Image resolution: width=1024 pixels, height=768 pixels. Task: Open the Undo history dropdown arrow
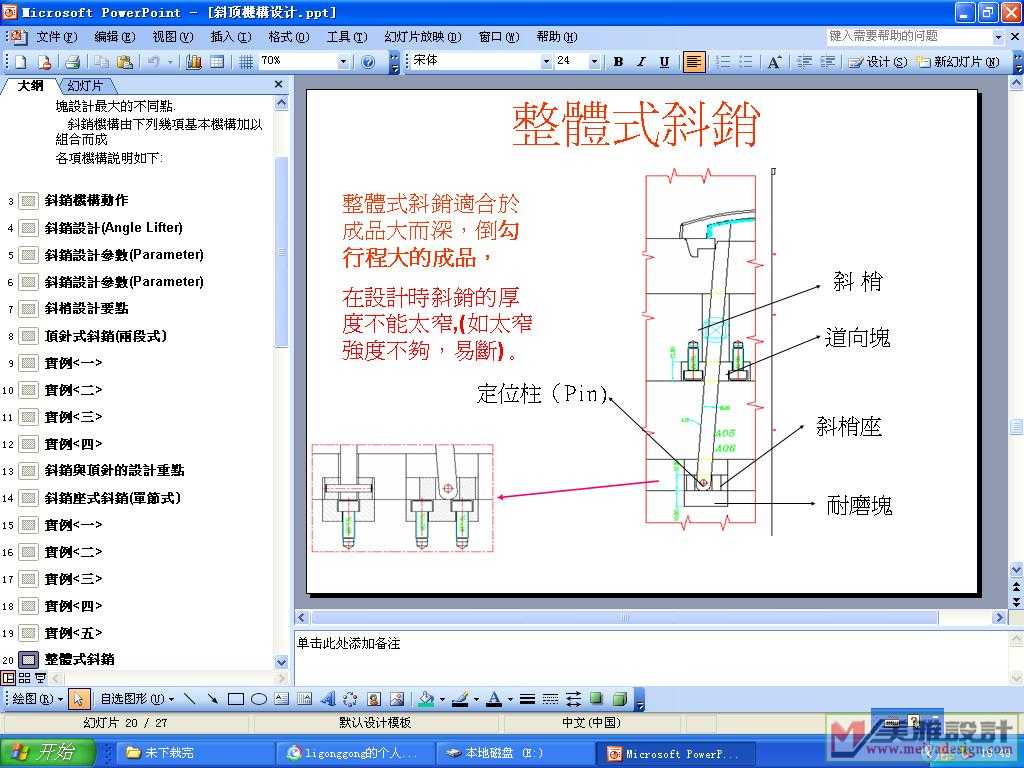170,62
